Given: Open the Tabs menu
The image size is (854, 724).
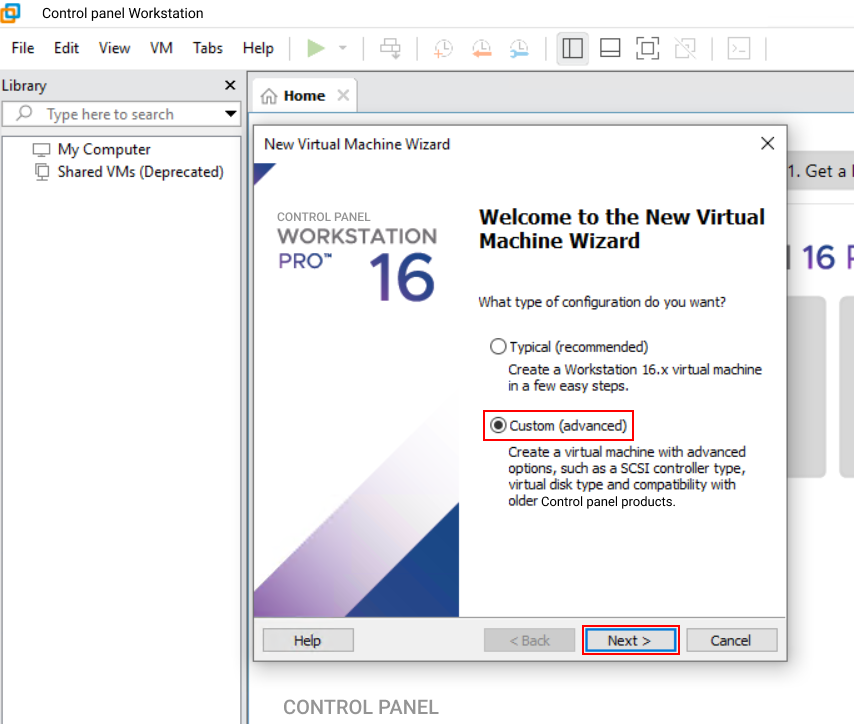Looking at the screenshot, I should tap(208, 48).
